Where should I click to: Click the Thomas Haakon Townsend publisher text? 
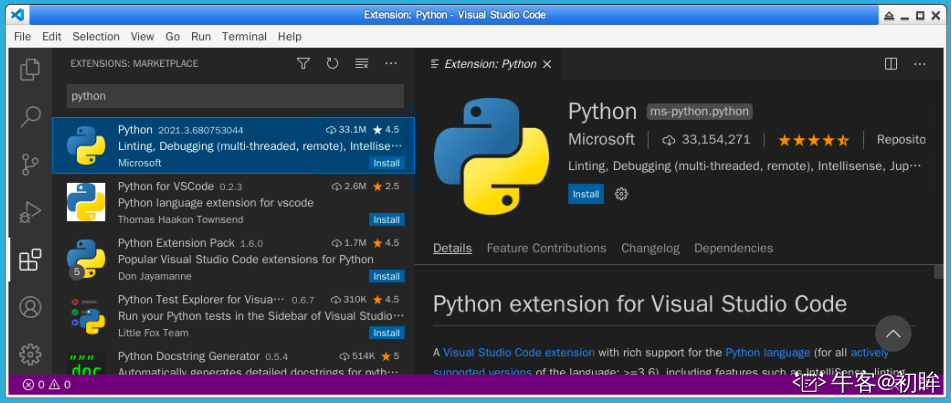(180, 219)
